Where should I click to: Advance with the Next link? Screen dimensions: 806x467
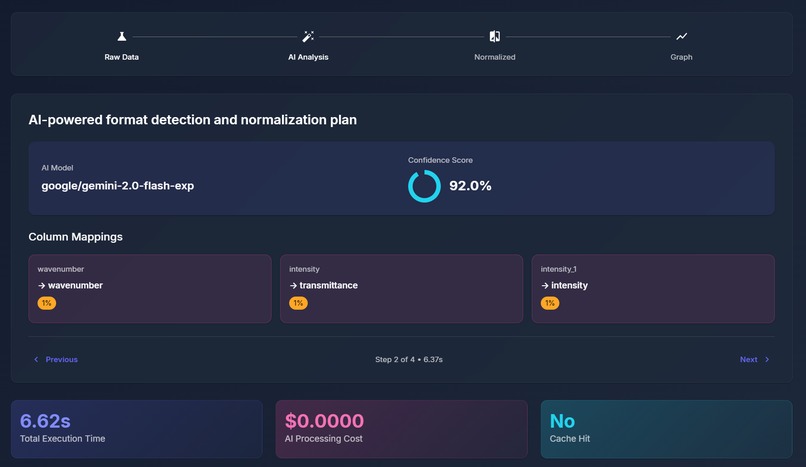[748, 360]
